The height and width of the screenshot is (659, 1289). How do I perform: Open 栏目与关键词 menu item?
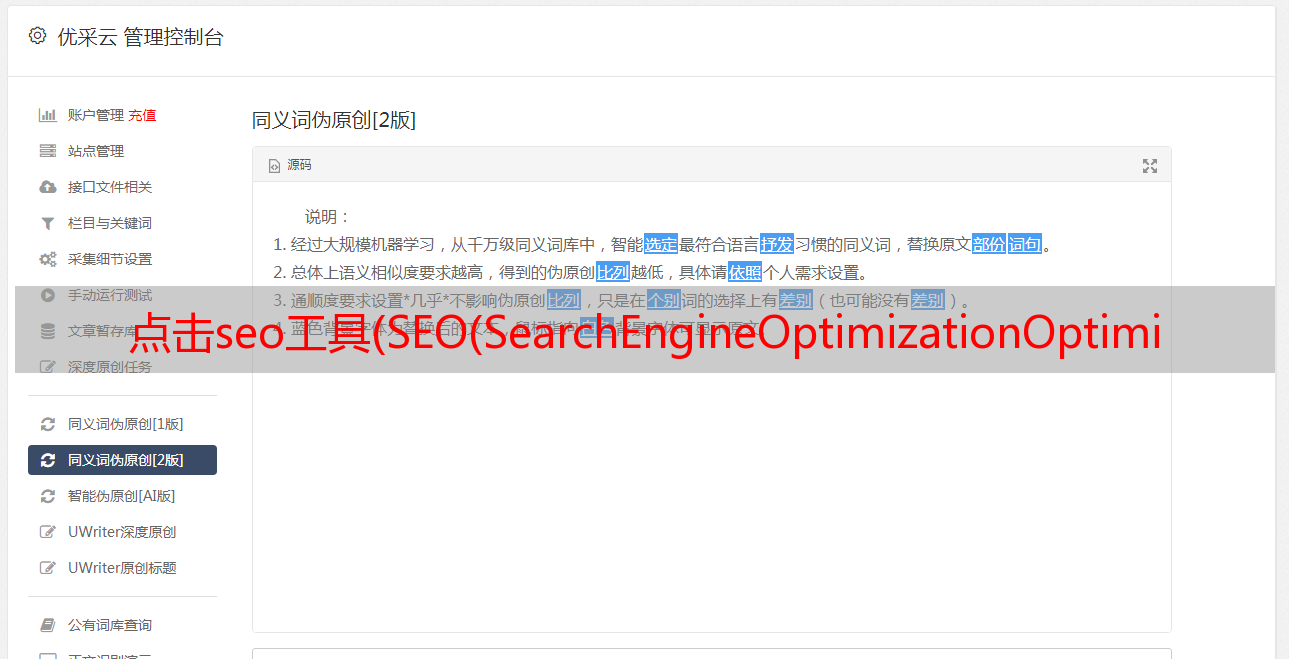coord(110,223)
